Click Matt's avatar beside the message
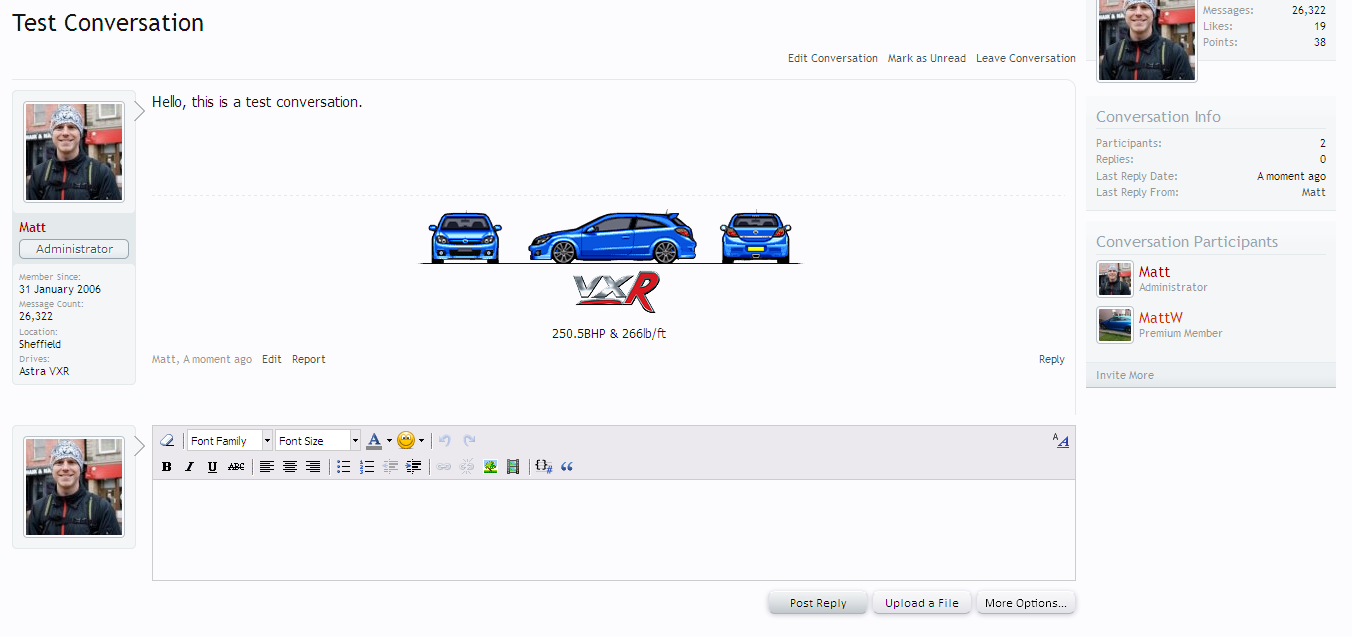Screen dimensions: 1352x637 point(74,152)
